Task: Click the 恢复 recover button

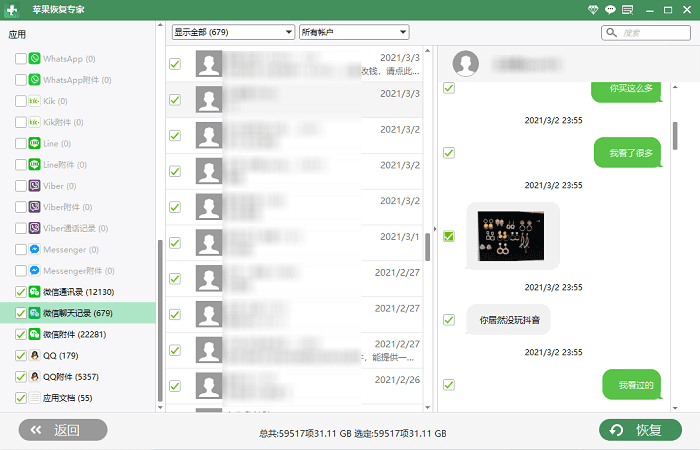Action: click(640, 430)
